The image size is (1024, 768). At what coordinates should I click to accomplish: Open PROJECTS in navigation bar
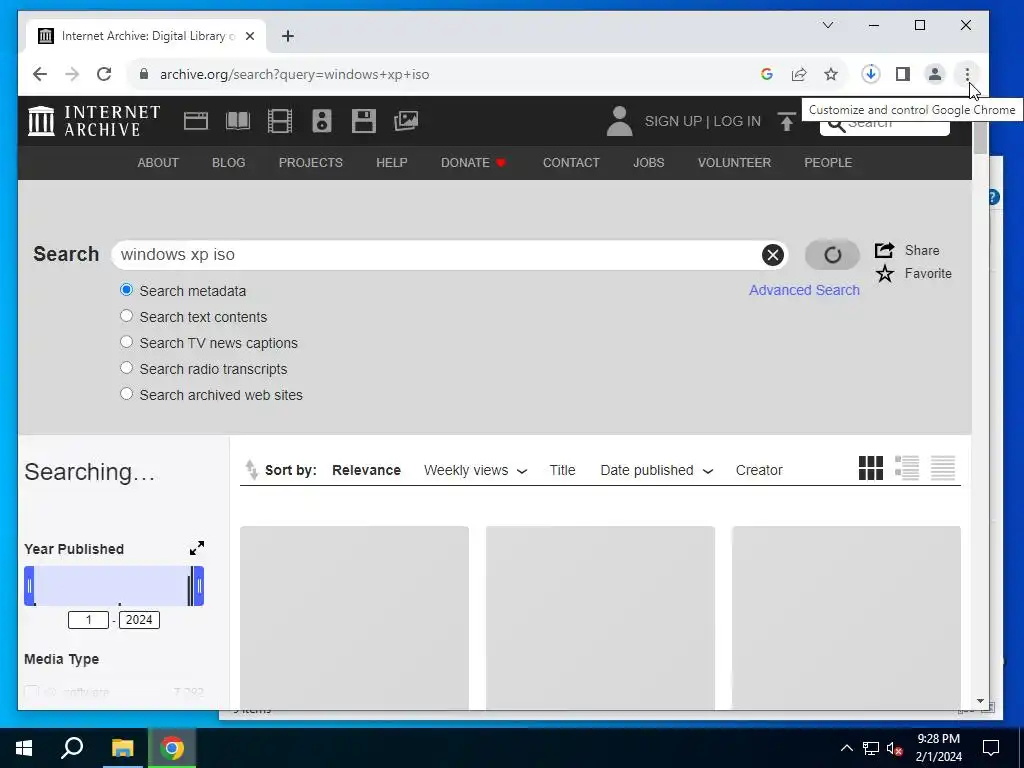(x=310, y=163)
